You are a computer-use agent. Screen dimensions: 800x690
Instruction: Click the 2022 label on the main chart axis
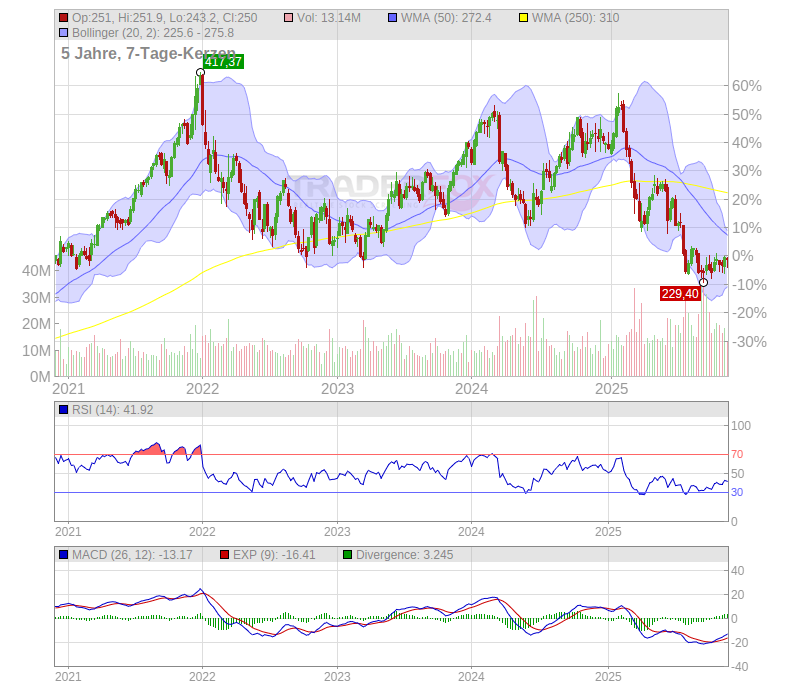(x=203, y=389)
